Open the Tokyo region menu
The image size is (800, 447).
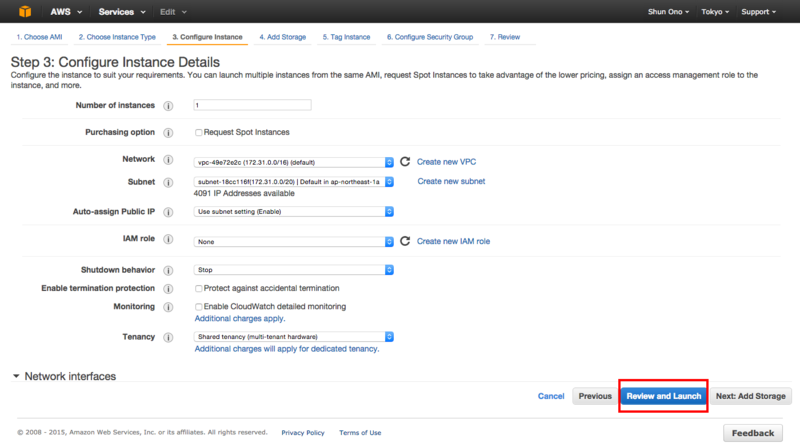[715, 12]
